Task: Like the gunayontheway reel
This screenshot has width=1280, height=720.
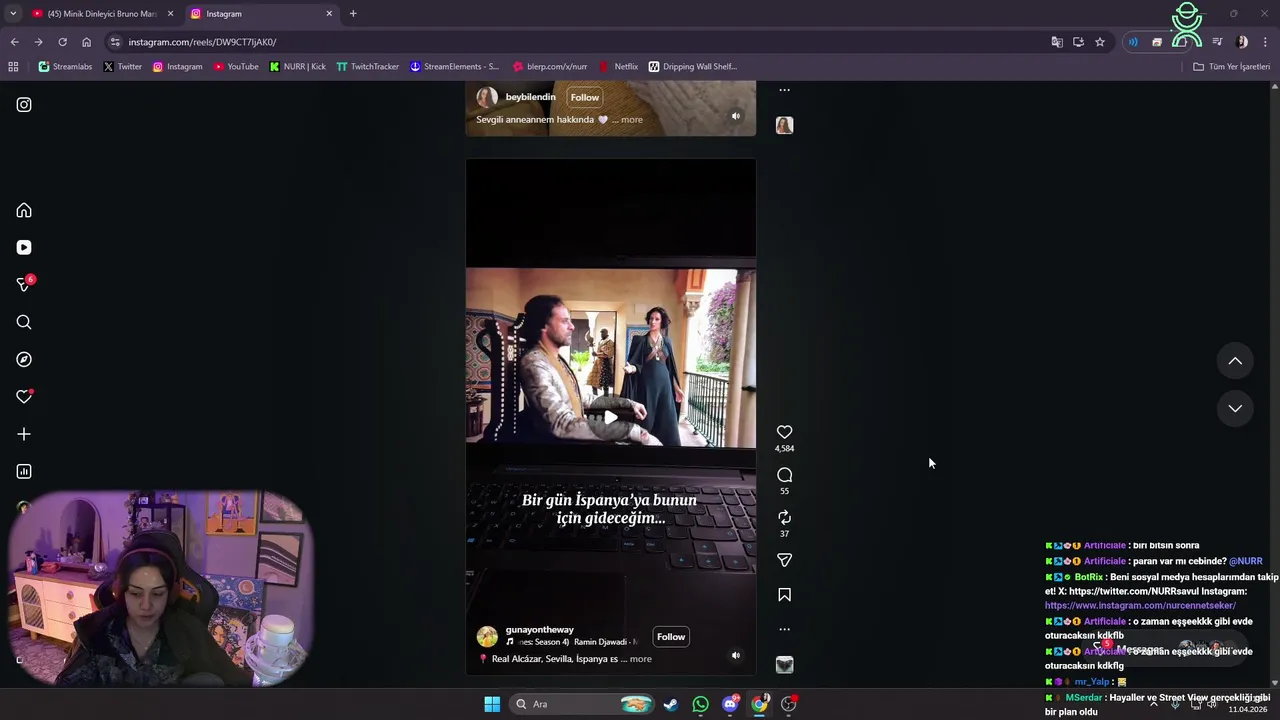Action: pyautogui.click(x=784, y=432)
